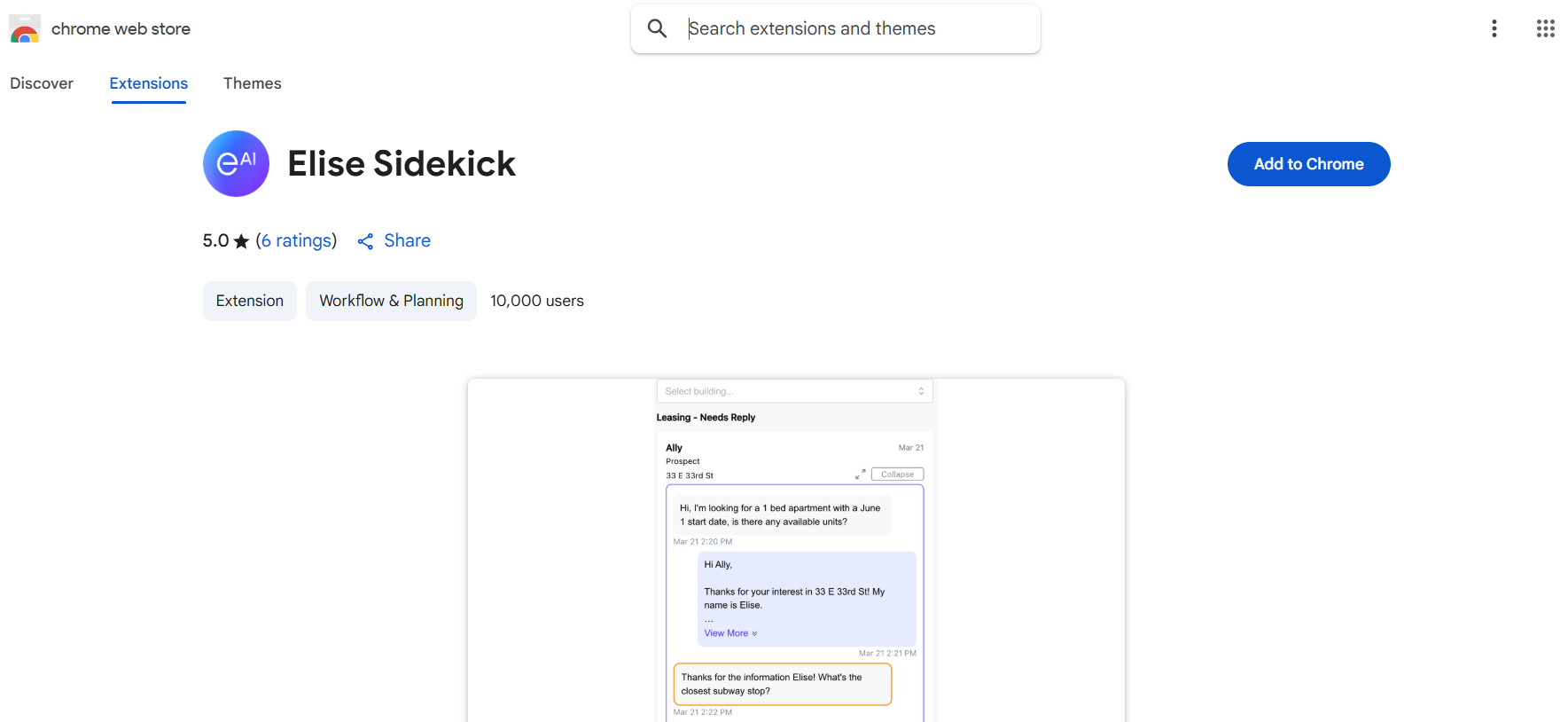Click the 10,000 users text
The image size is (1568, 722).
point(537,301)
